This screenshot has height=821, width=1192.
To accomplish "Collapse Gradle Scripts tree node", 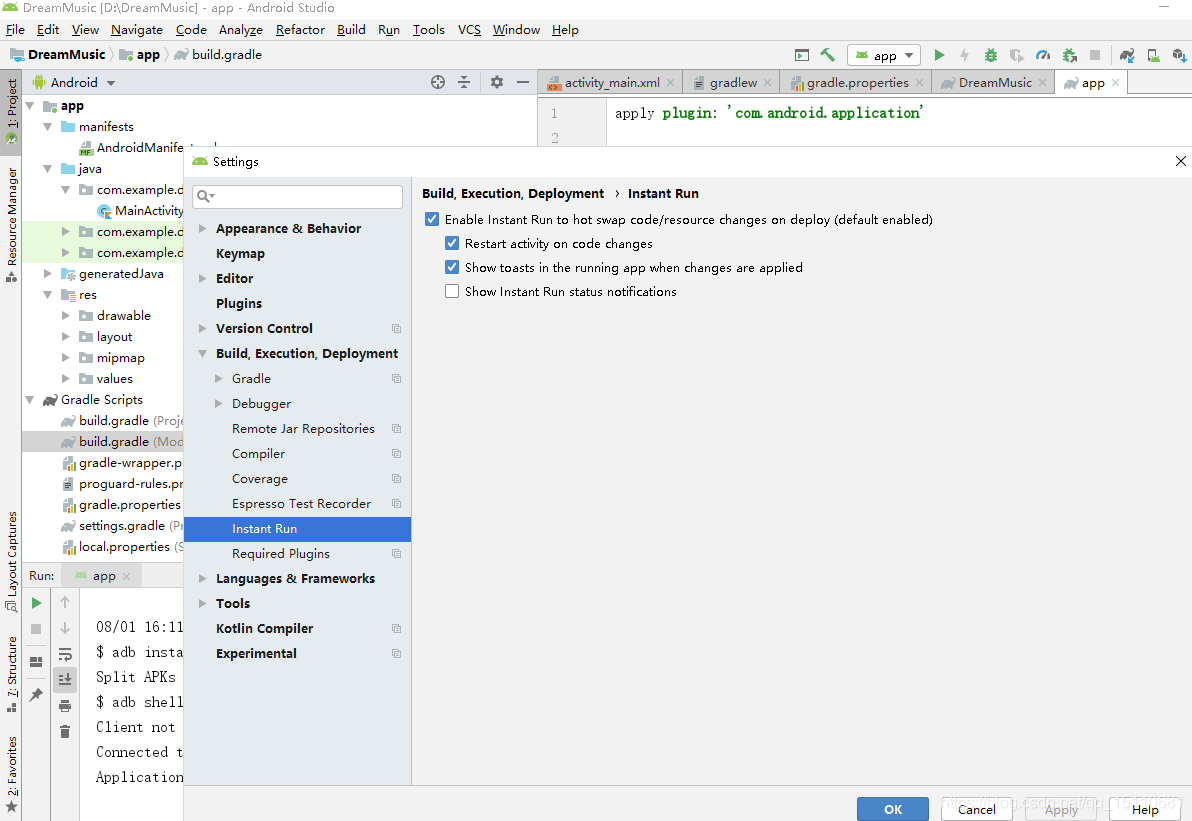I will (30, 400).
